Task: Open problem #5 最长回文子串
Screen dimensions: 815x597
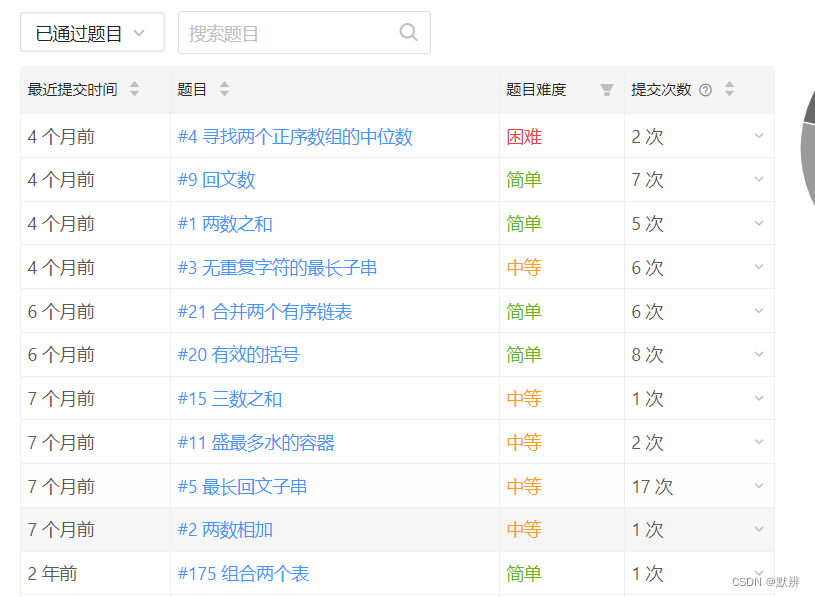Action: pyautogui.click(x=242, y=486)
